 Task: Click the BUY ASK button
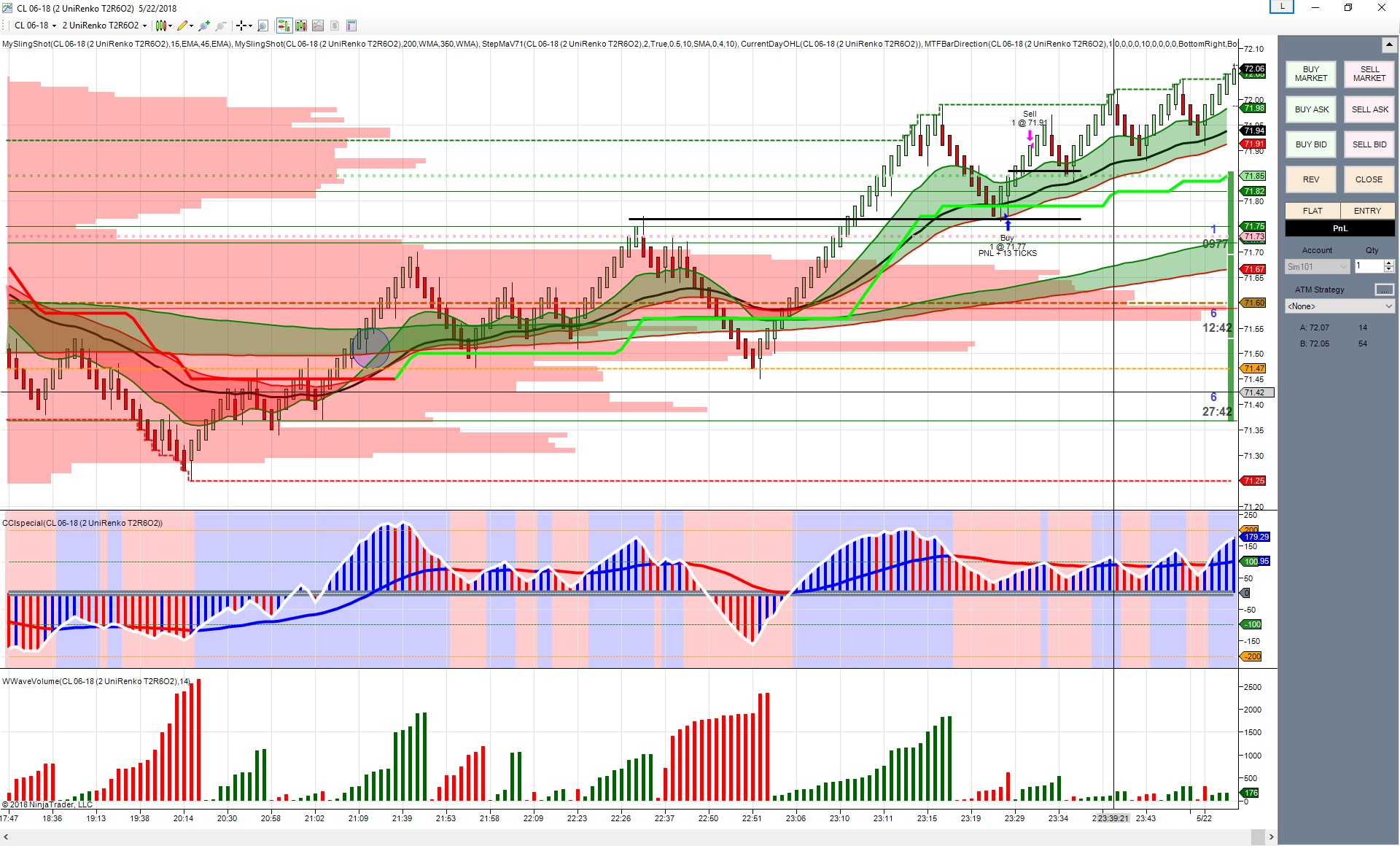point(1310,109)
